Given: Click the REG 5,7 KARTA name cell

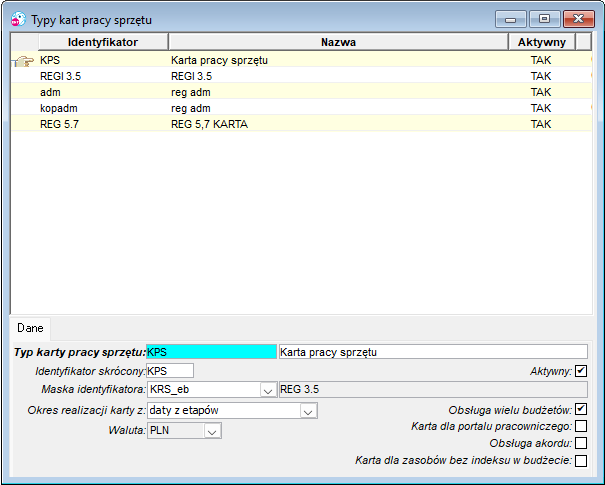Looking at the screenshot, I should (x=210, y=124).
